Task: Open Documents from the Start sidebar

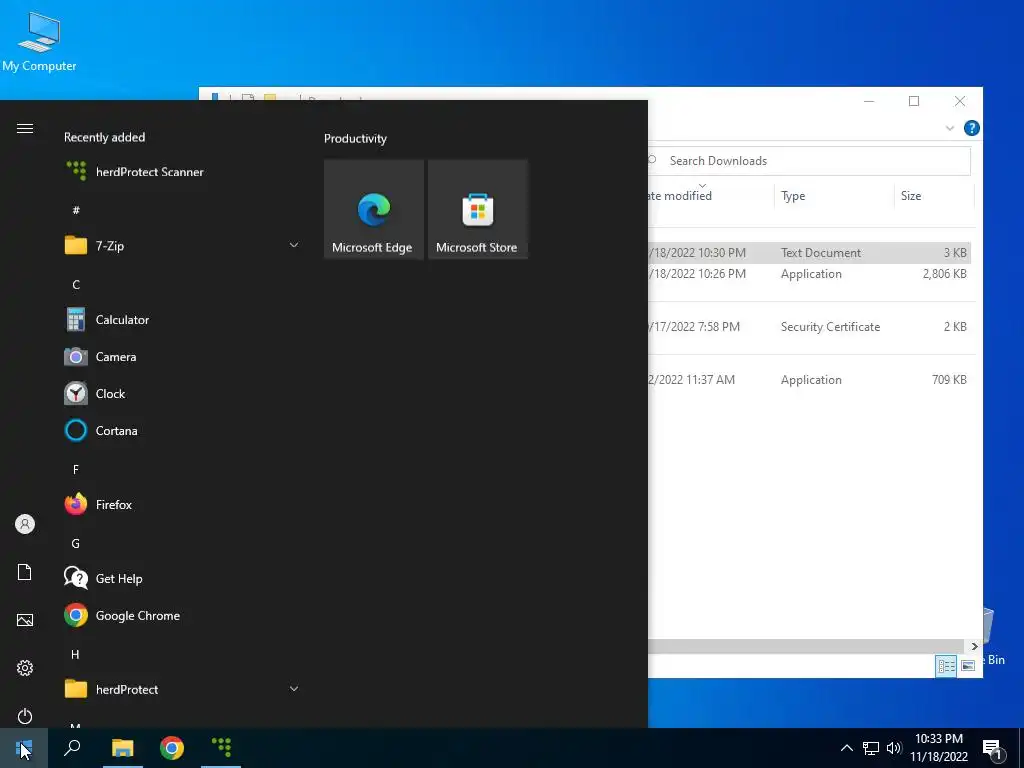Action: pos(25,572)
